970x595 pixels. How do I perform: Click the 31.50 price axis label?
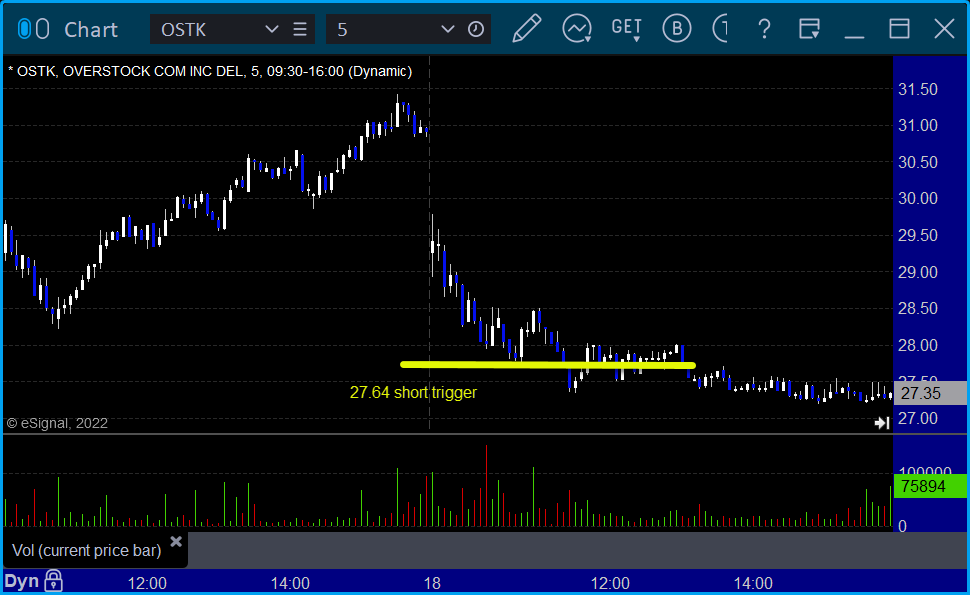click(x=918, y=89)
